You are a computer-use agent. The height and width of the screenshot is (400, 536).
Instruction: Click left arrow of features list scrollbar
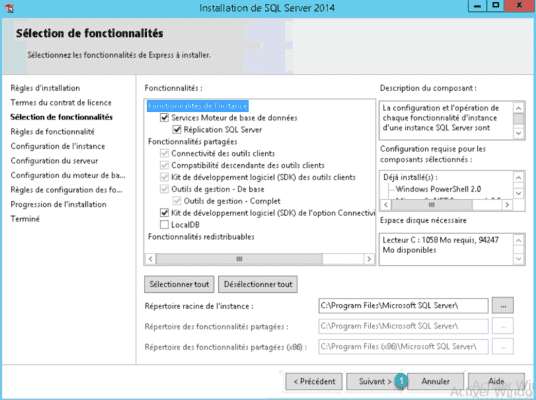pos(151,259)
